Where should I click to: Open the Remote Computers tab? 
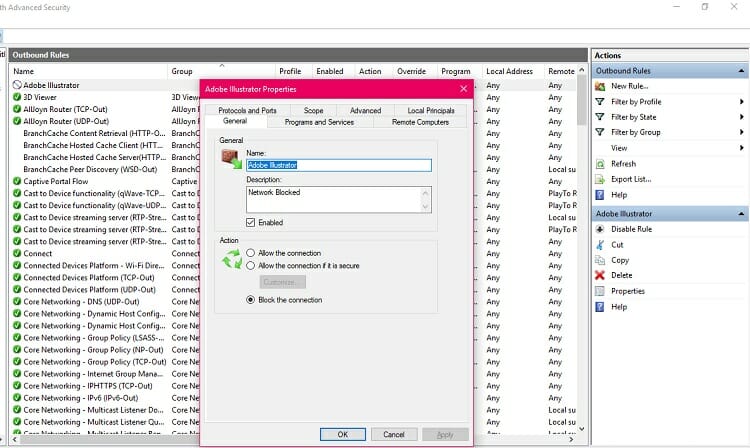(x=420, y=122)
